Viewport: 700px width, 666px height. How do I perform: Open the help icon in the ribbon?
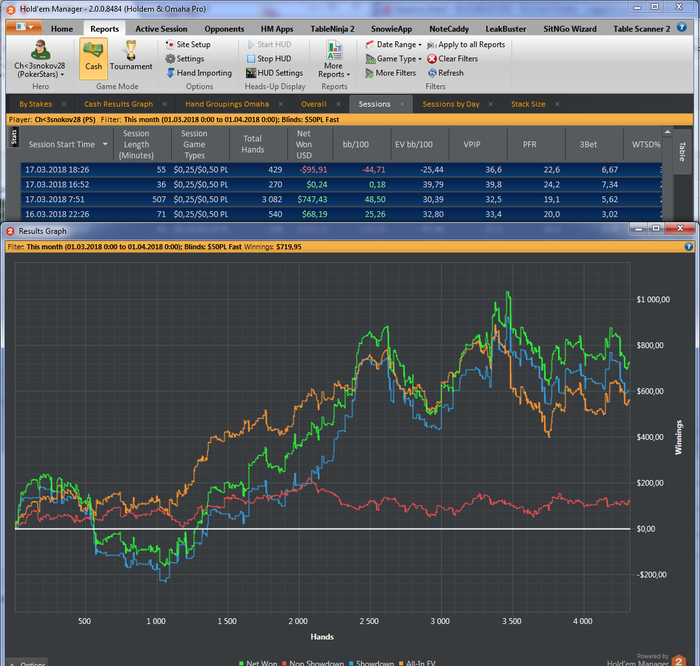[x=681, y=27]
